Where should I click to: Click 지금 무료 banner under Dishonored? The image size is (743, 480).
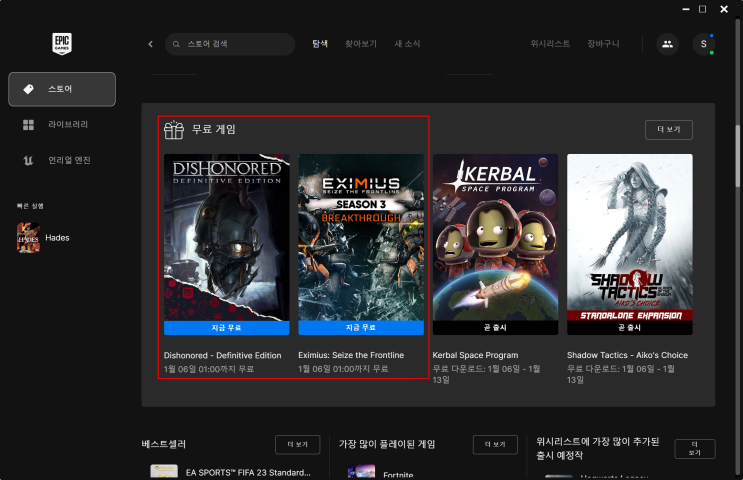coord(227,328)
